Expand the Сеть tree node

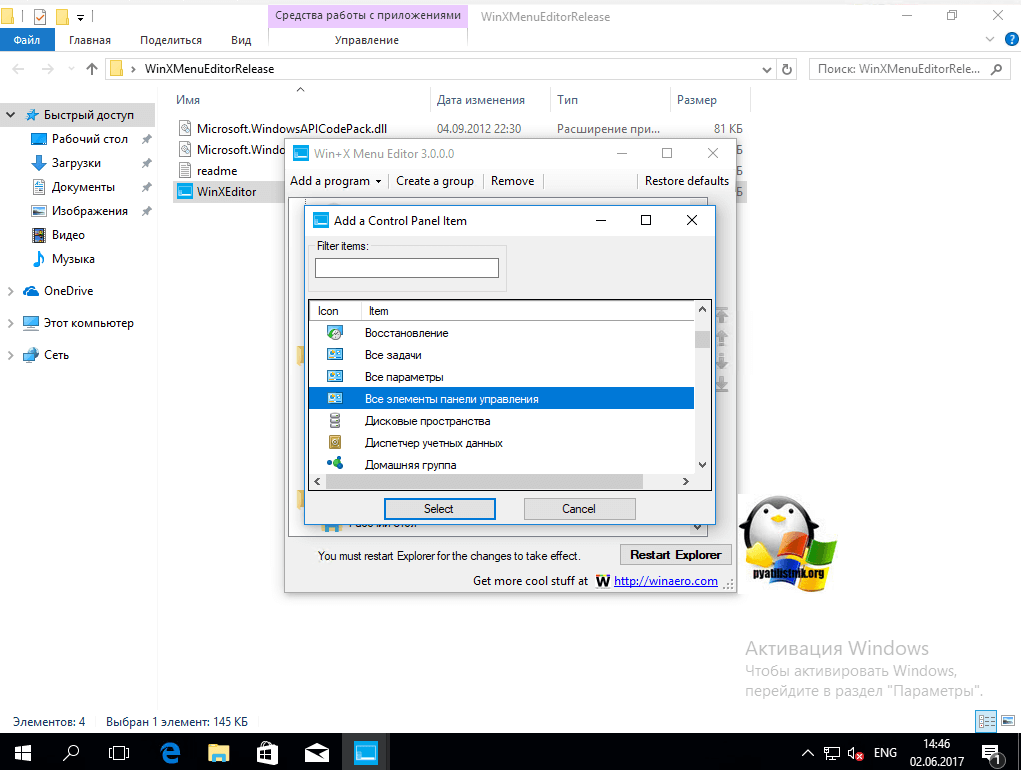(x=10, y=355)
